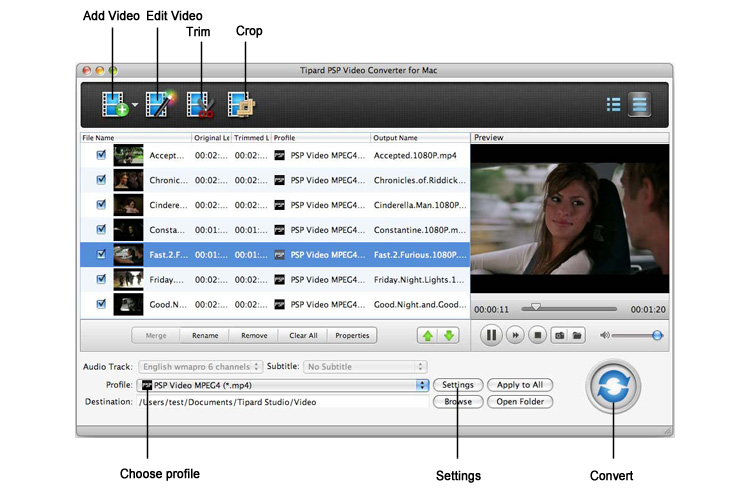Viewport: 750px width, 500px height.
Task: Click the Trimmed Length column header
Action: (x=251, y=138)
